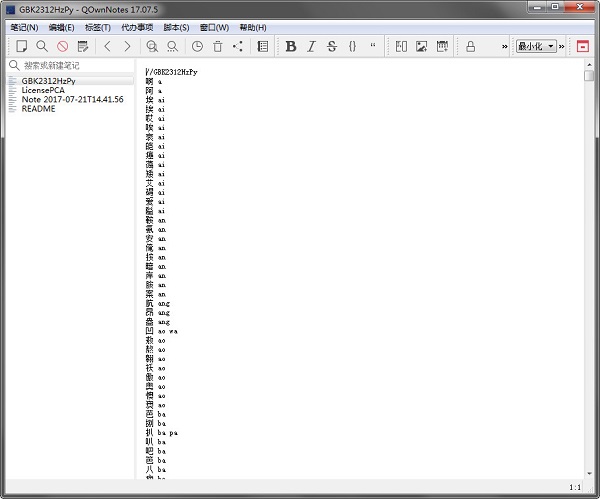Open the 笔记(N) menu
The height and width of the screenshot is (499, 600).
point(24,27)
